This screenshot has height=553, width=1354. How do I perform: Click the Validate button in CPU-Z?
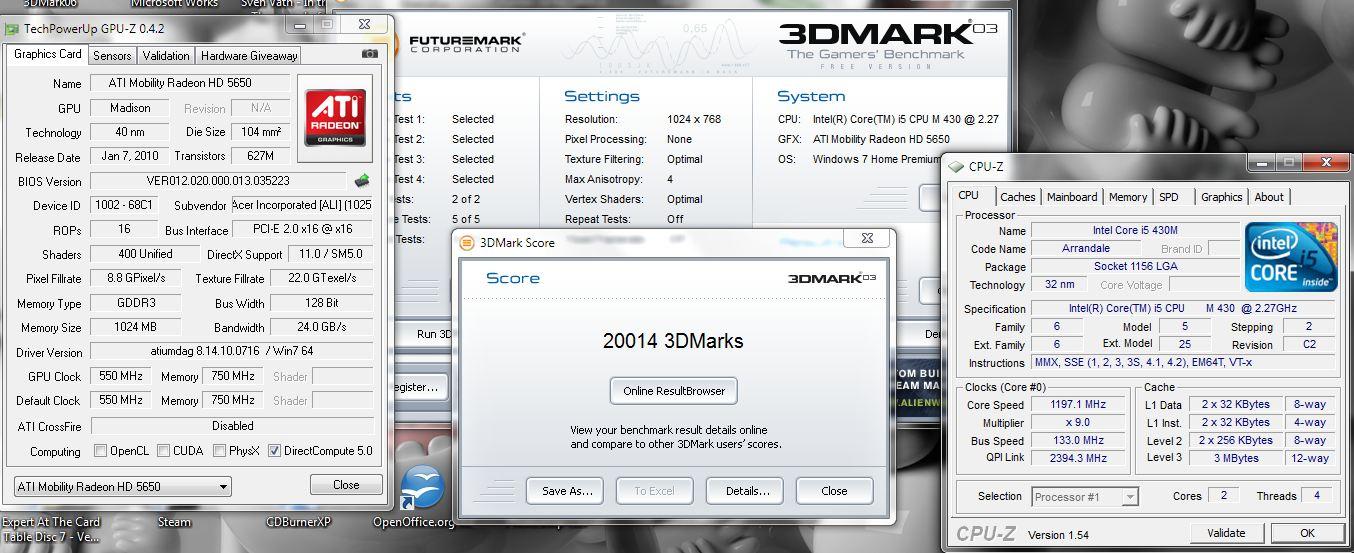tap(1226, 533)
